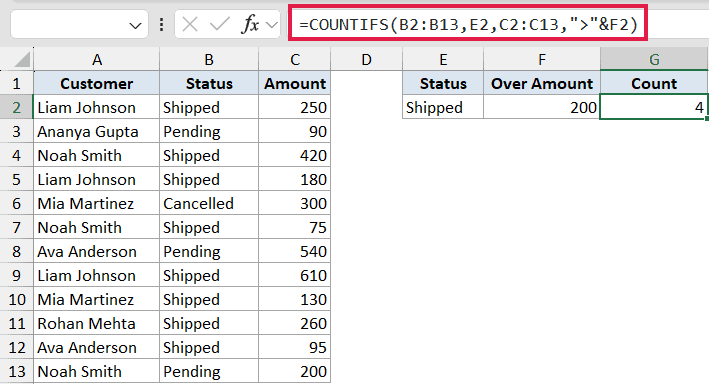Click the Rohan Mehta cell
Image resolution: width=709 pixels, height=384 pixels.
97,323
